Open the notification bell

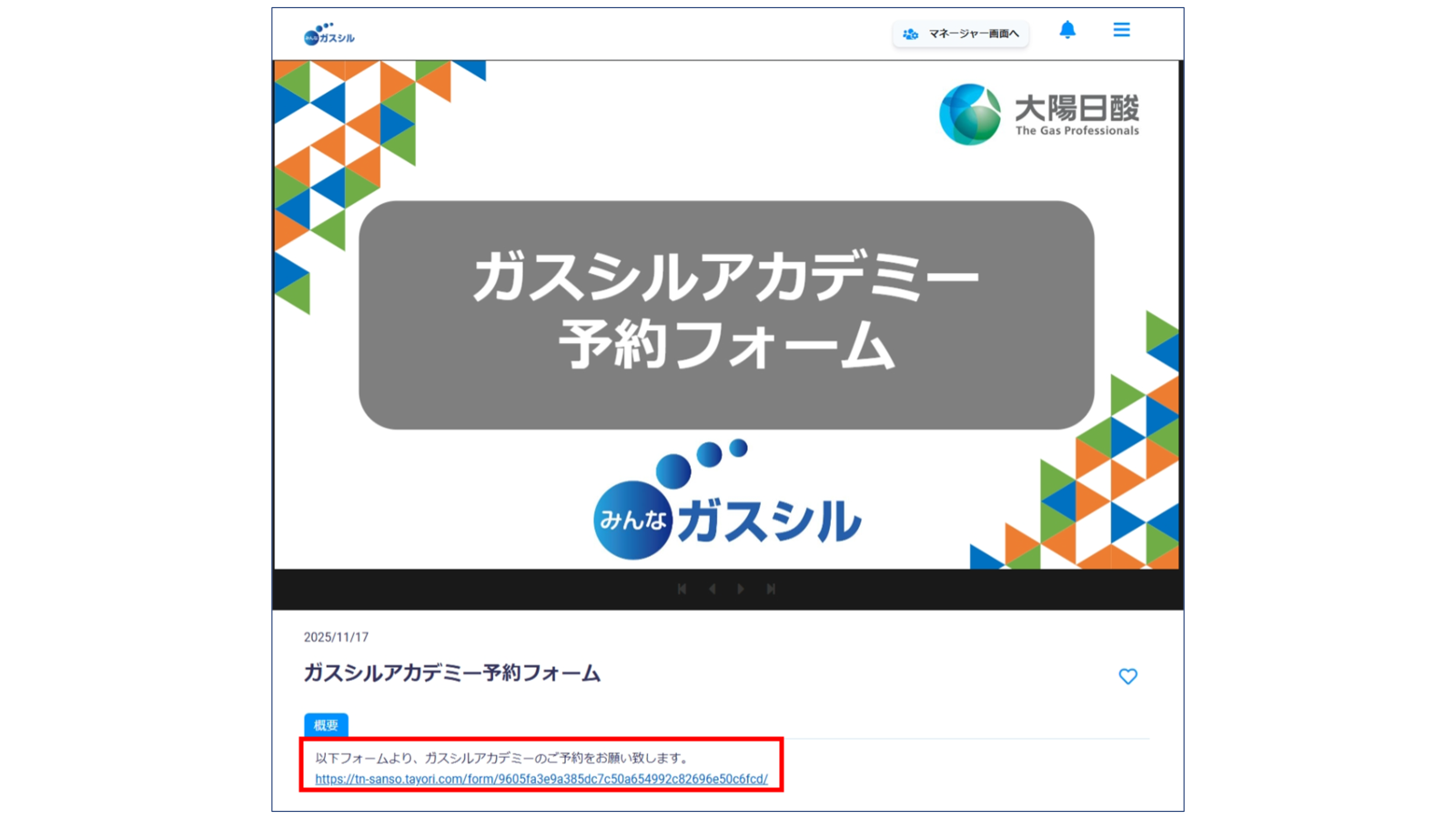[1067, 30]
